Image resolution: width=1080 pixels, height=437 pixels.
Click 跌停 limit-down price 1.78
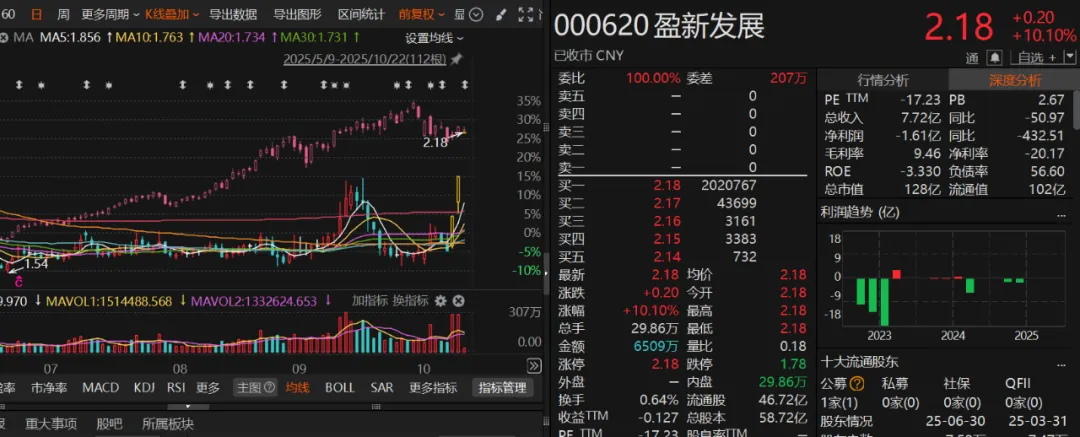click(x=794, y=364)
